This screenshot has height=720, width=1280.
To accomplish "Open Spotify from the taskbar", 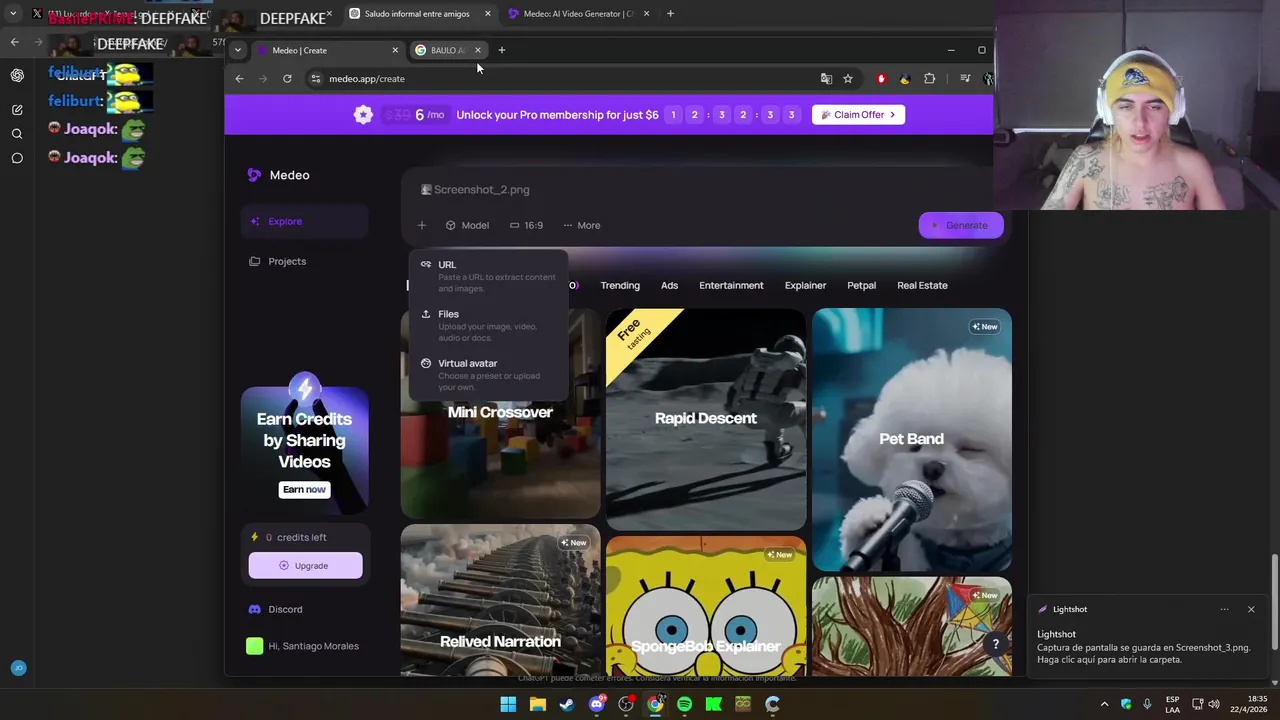I will (684, 704).
